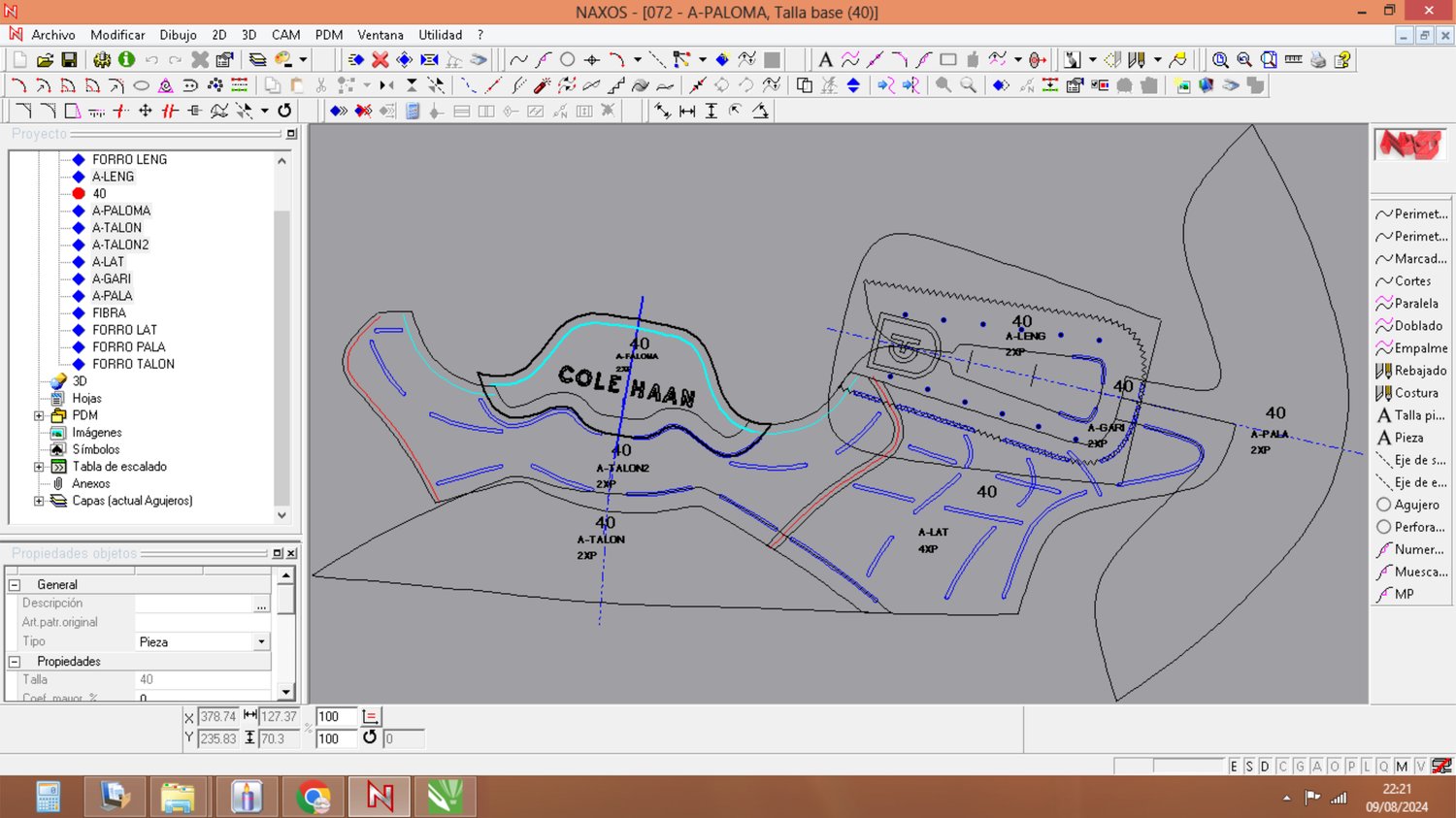
Task: Click the zoom in magnifier icon
Action: (x=1220, y=60)
